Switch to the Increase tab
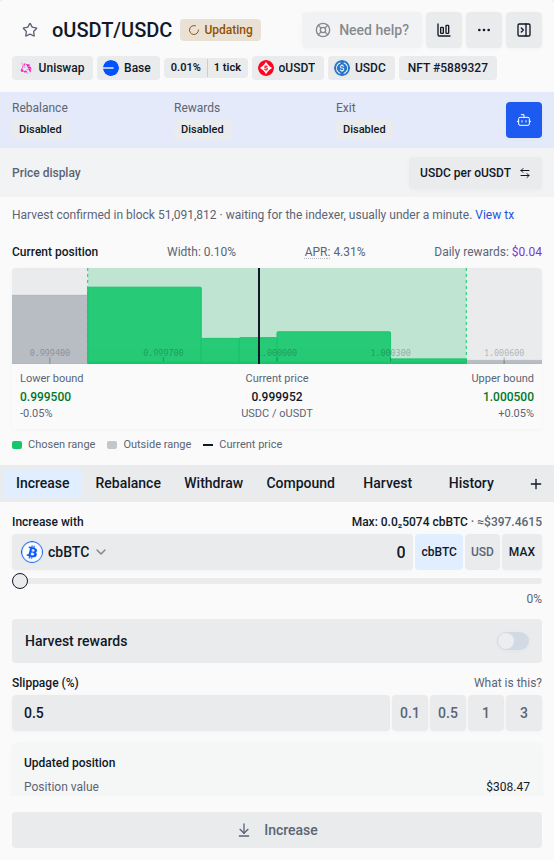Viewport: 554px width, 860px height. click(43, 483)
